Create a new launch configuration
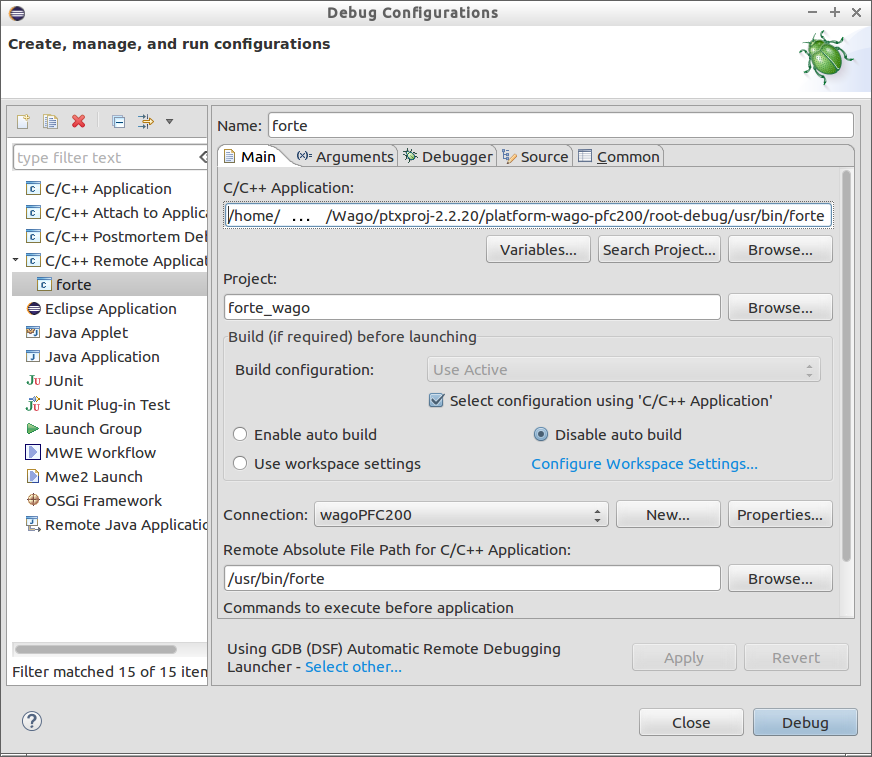This screenshot has width=872, height=757. point(21,121)
